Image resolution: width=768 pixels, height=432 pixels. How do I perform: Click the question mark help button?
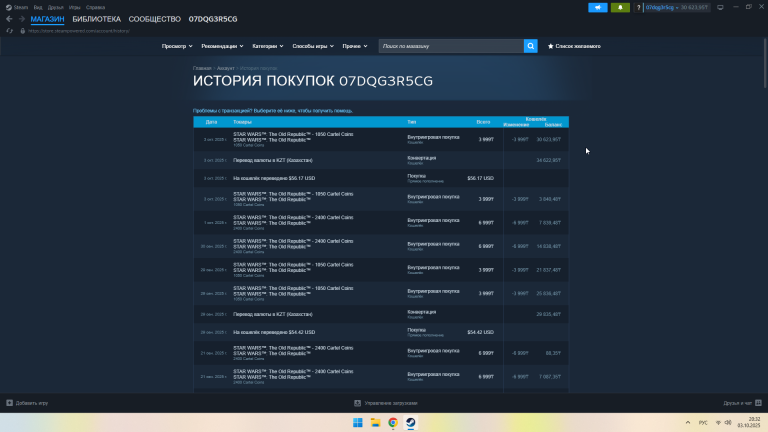click(638, 7)
